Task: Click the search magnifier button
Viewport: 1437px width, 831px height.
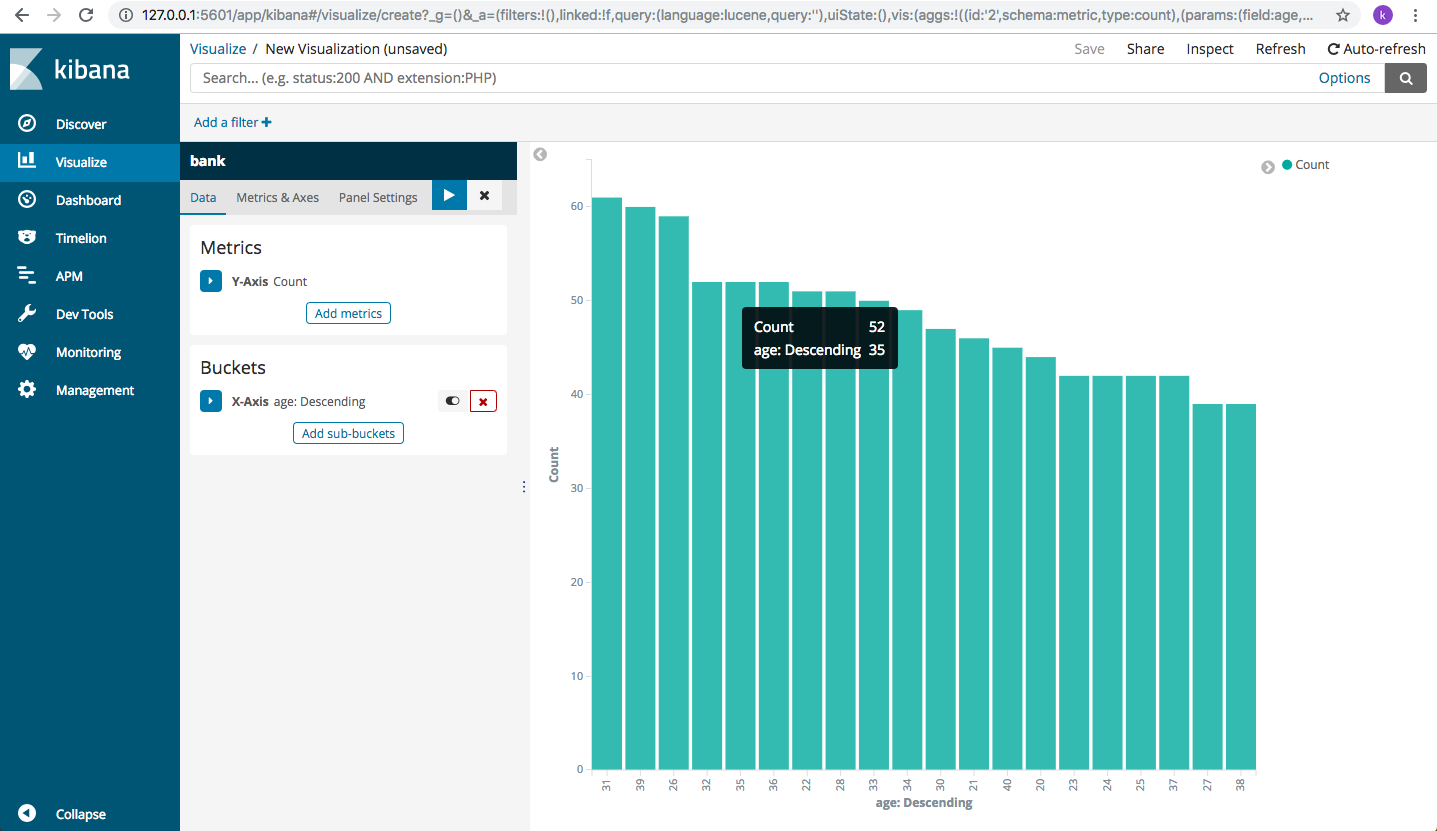Action: [x=1405, y=77]
